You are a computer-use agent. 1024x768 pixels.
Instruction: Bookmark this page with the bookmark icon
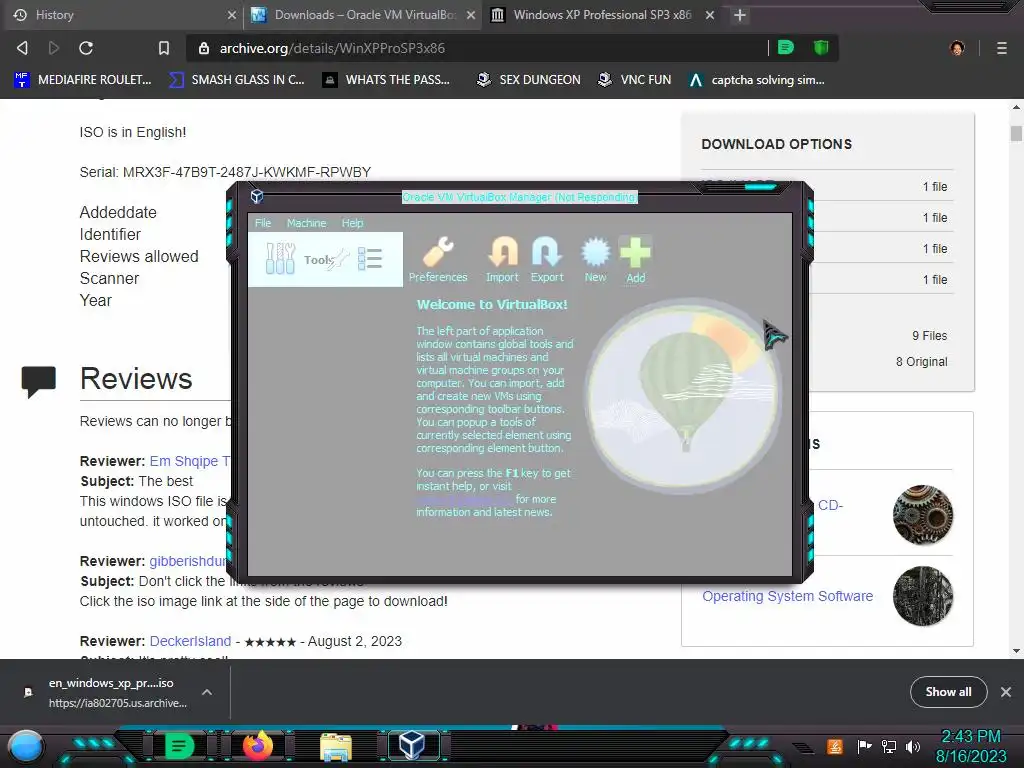pos(163,48)
